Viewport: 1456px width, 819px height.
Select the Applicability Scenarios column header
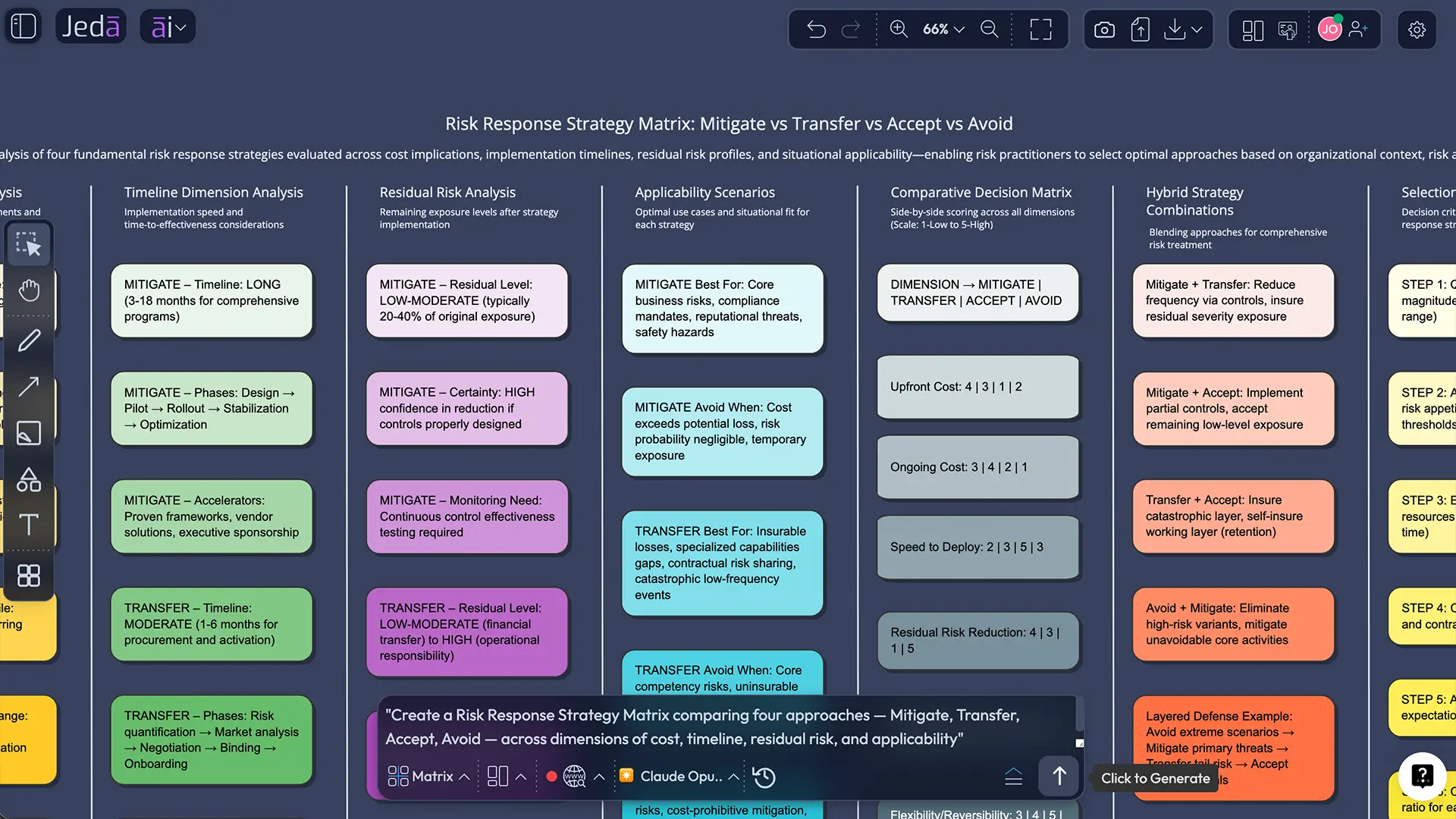coord(705,193)
